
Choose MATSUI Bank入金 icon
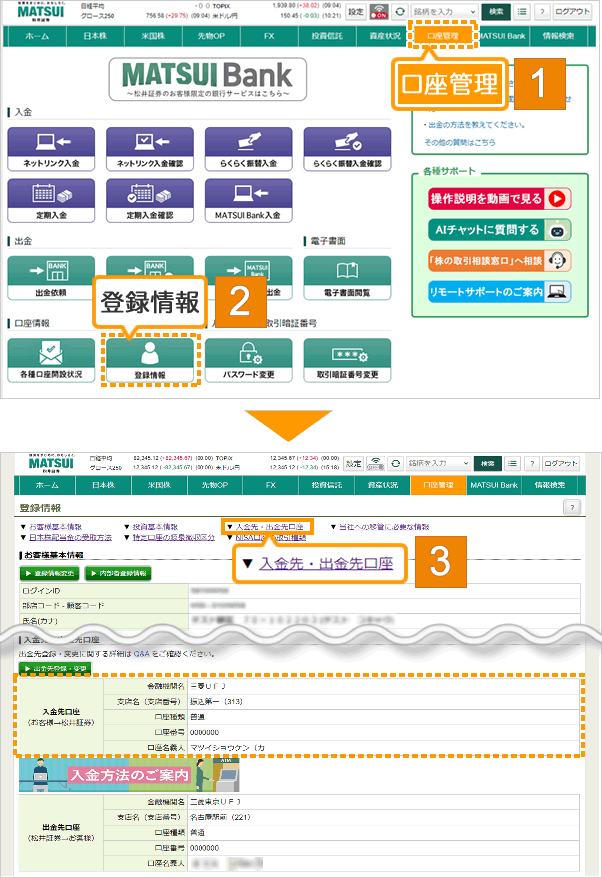249,200
